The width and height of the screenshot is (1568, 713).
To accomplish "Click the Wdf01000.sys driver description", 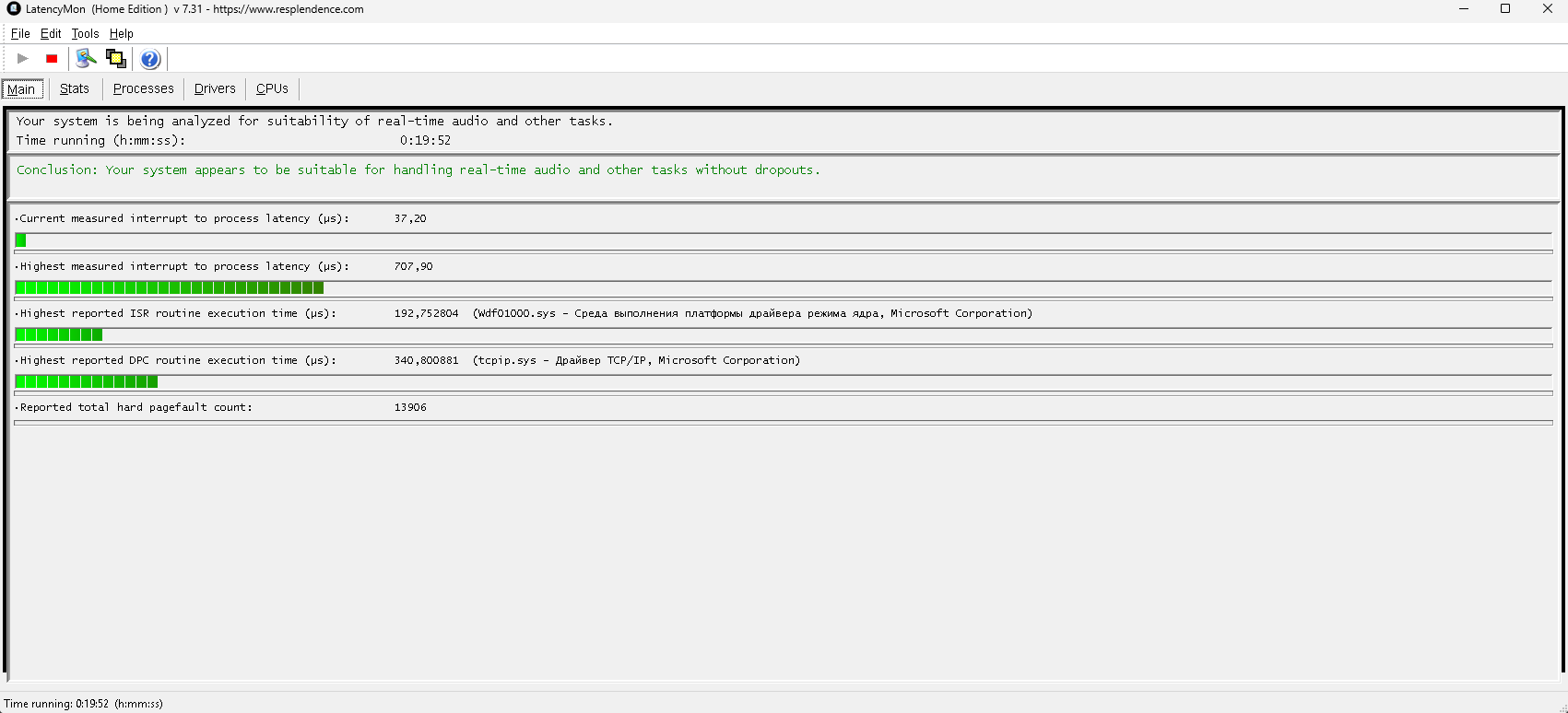I will coord(752,314).
